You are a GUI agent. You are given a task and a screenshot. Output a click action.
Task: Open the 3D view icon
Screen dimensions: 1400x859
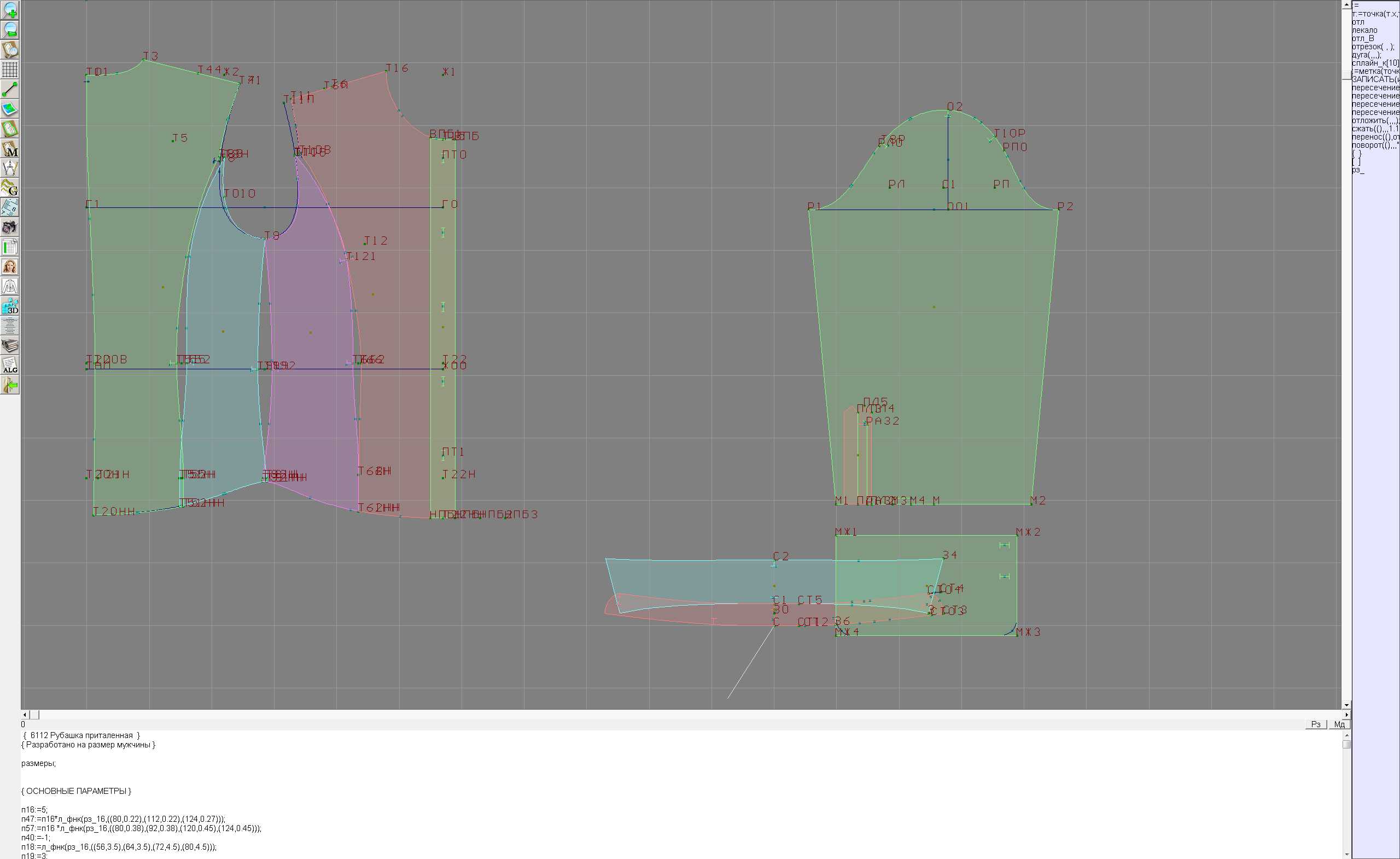pos(10,306)
